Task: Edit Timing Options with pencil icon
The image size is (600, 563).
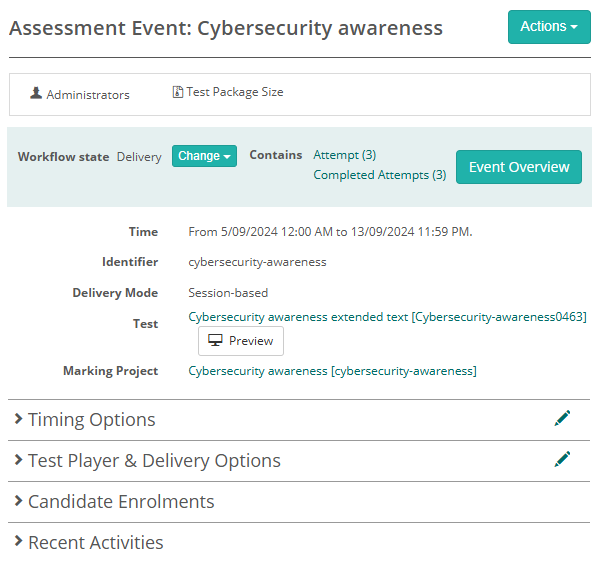Action: [x=562, y=419]
